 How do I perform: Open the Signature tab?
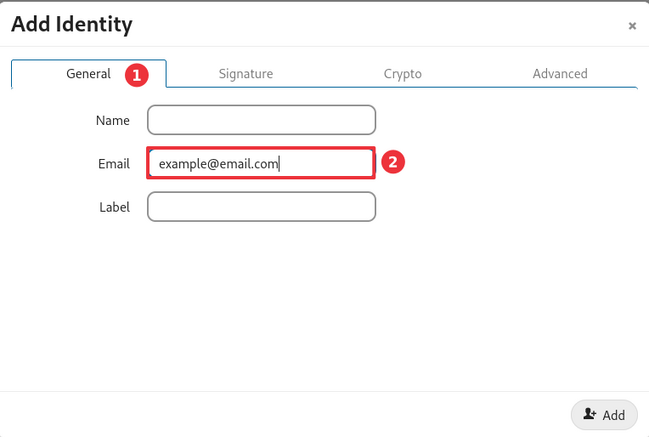coord(246,74)
